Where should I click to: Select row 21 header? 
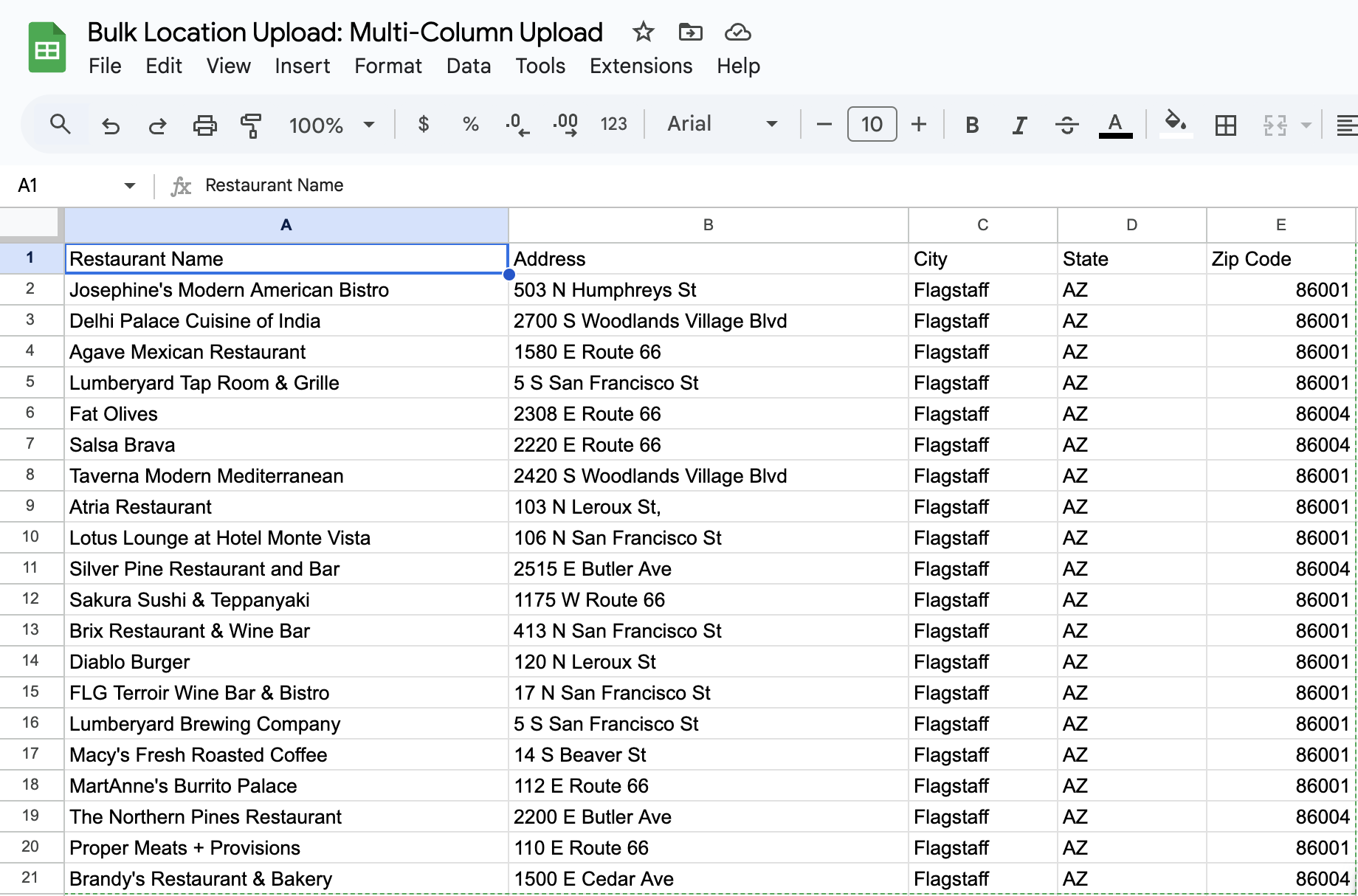(31, 878)
